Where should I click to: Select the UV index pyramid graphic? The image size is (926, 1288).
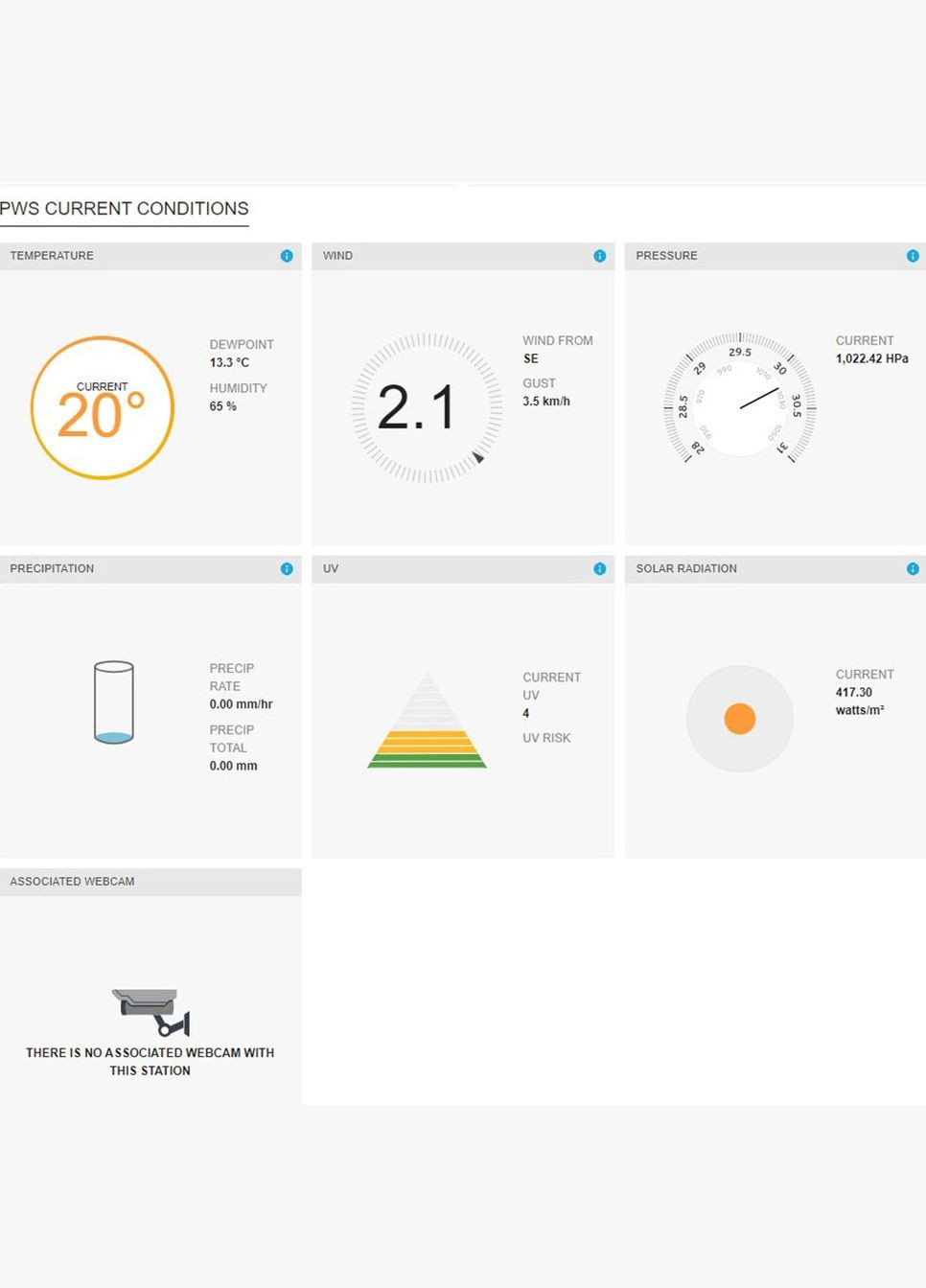tap(428, 722)
